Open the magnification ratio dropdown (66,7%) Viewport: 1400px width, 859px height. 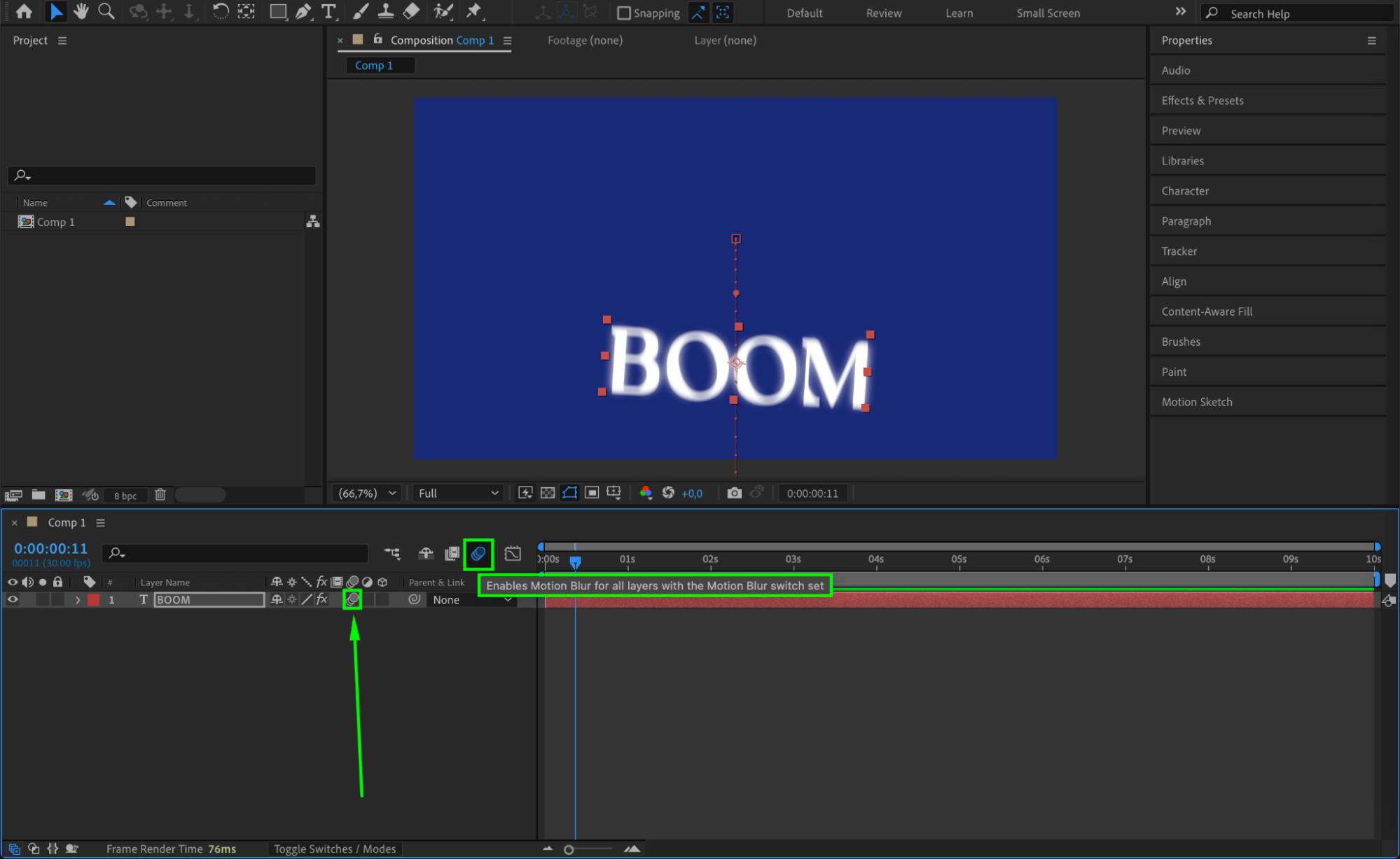tap(367, 493)
